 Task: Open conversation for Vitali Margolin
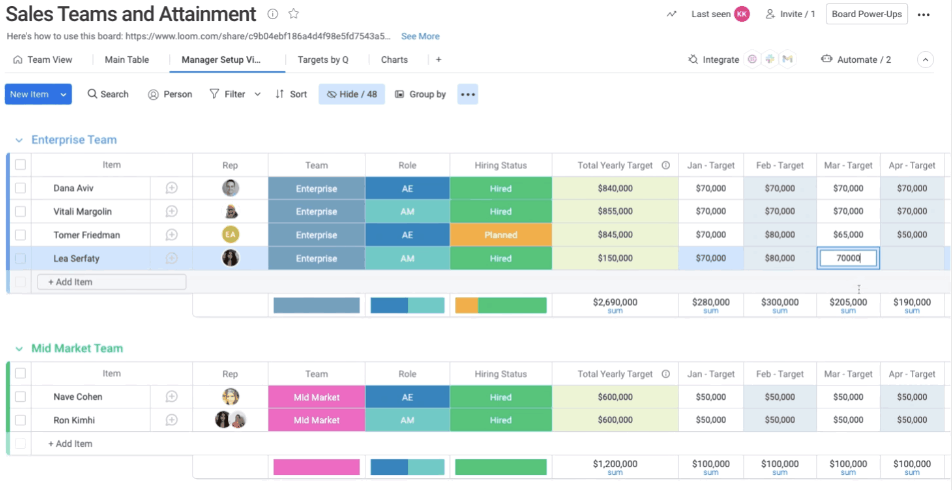point(172,211)
